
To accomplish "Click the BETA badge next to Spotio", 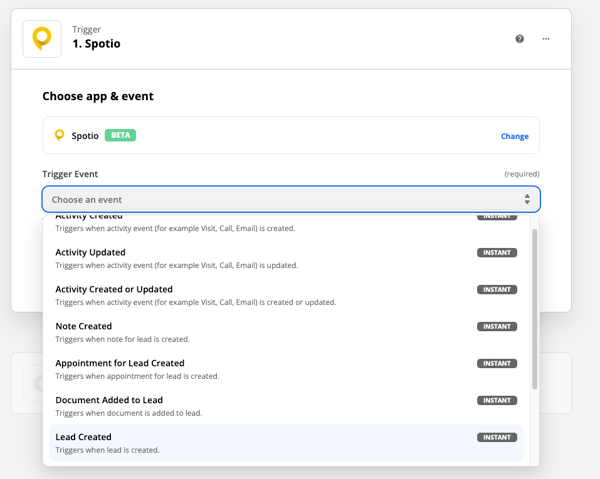I will coord(120,135).
